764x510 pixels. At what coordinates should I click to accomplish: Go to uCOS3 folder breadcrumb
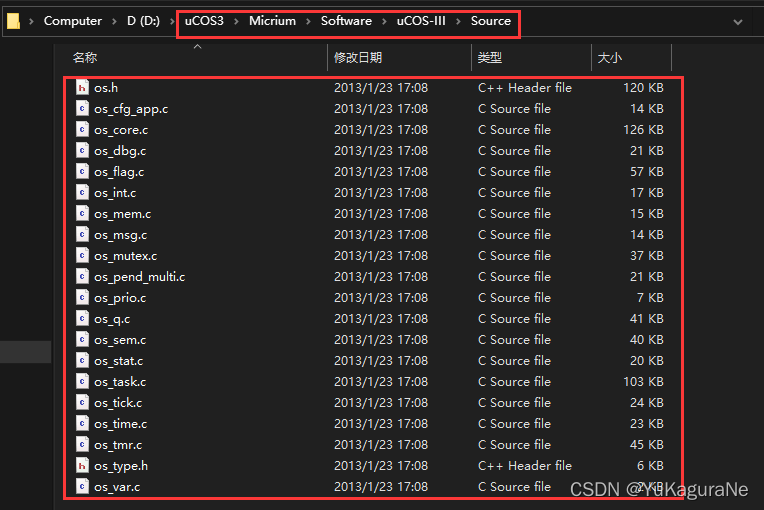[x=204, y=21]
